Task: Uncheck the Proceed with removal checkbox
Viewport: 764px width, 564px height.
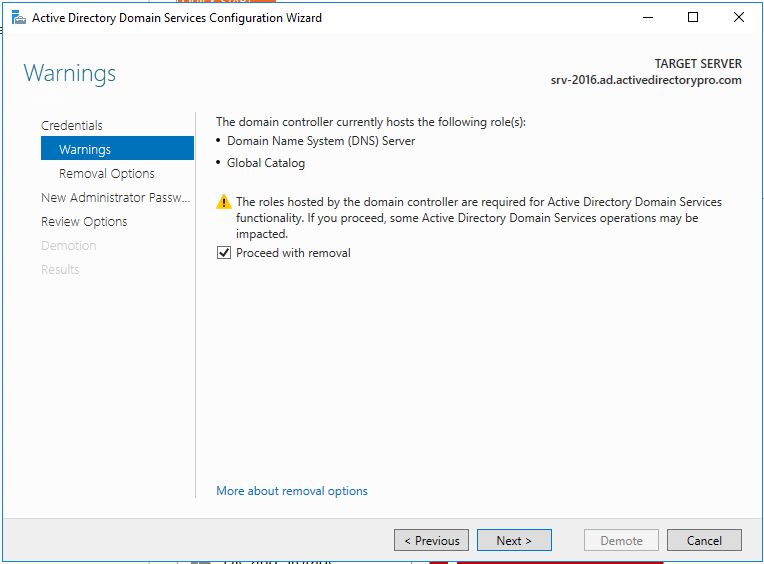Action: point(224,253)
